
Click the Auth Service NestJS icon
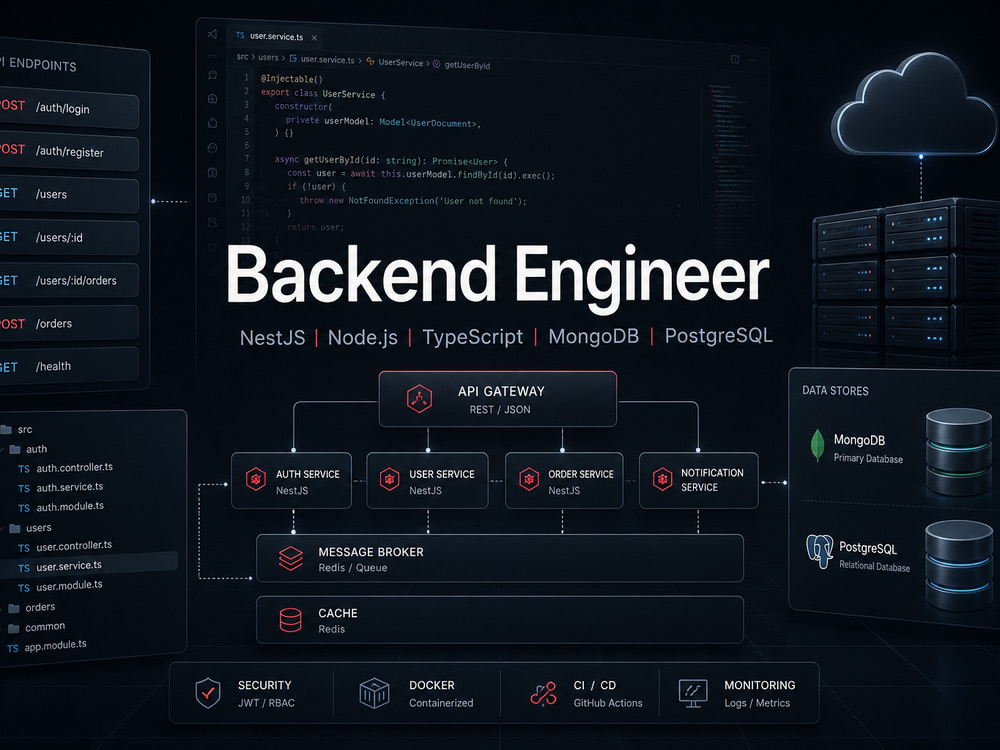point(256,479)
